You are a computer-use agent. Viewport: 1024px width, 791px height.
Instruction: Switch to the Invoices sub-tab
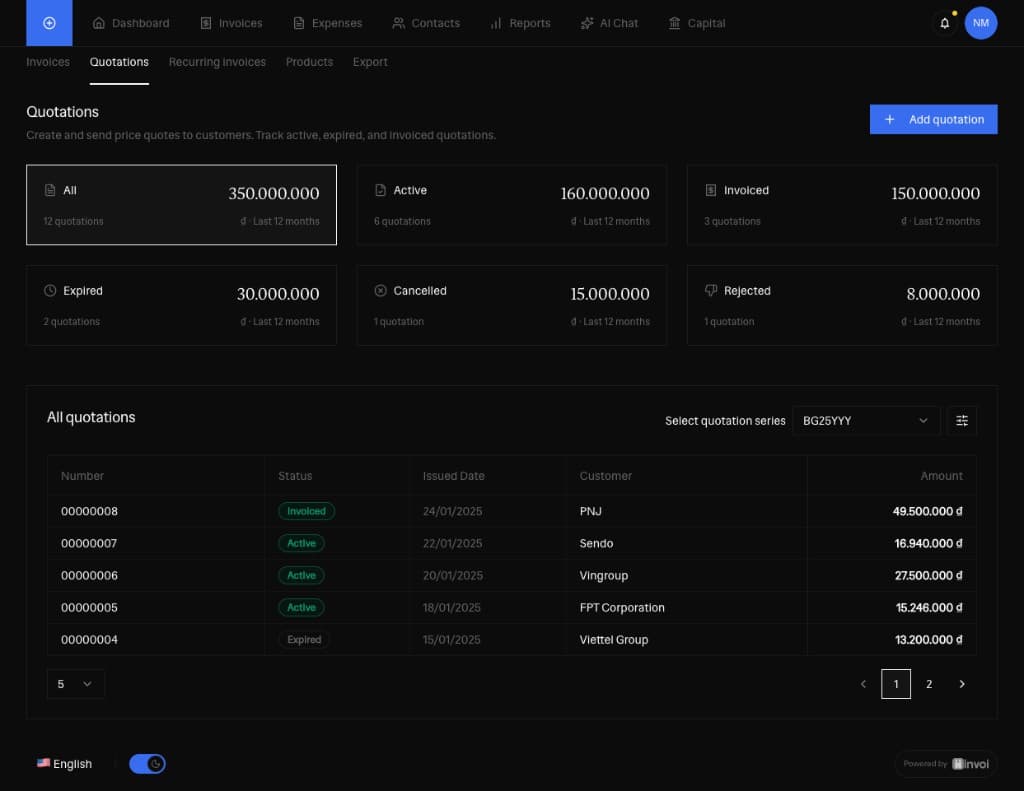tap(48, 62)
